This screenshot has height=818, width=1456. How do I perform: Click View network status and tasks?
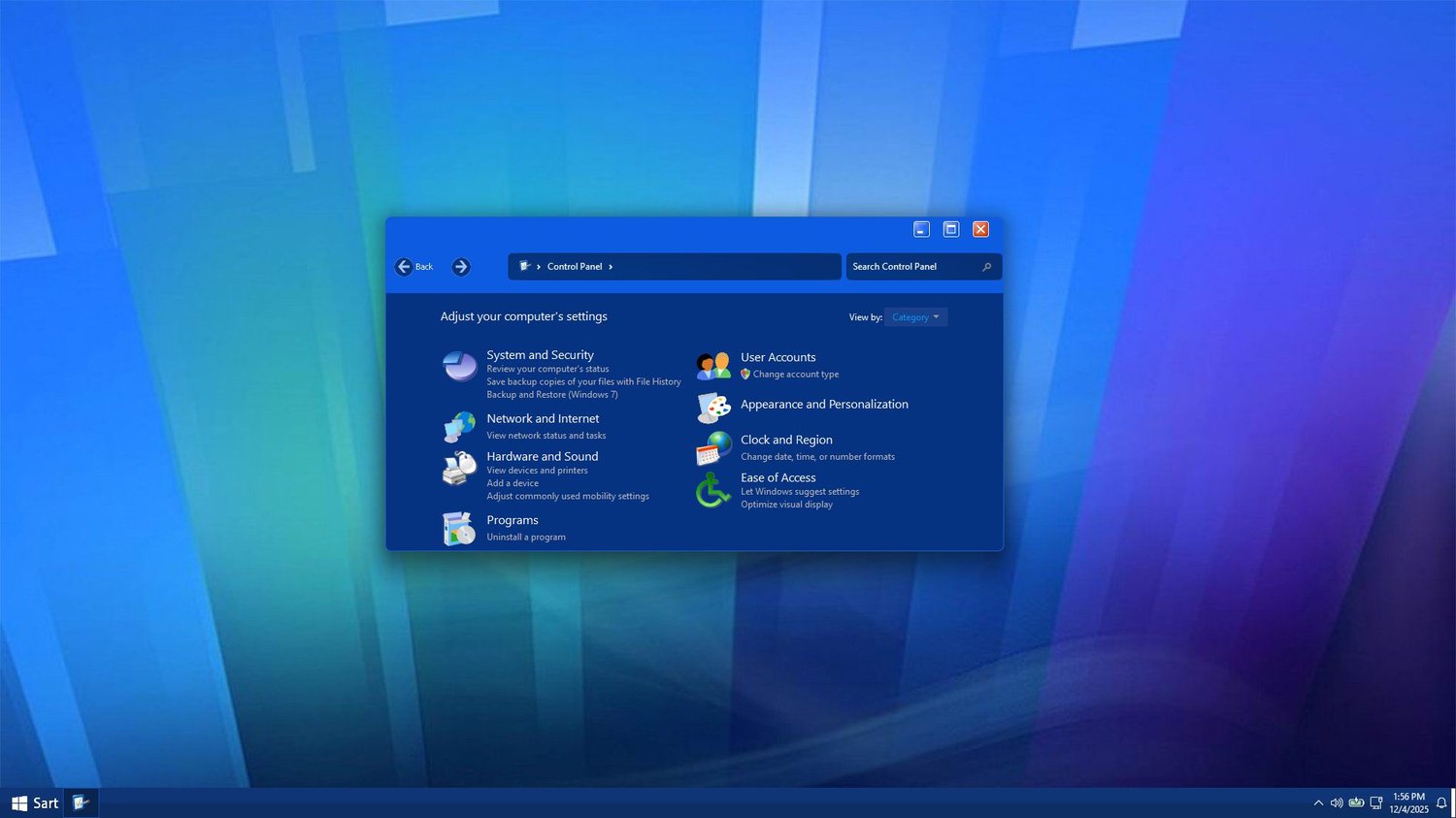coord(546,436)
